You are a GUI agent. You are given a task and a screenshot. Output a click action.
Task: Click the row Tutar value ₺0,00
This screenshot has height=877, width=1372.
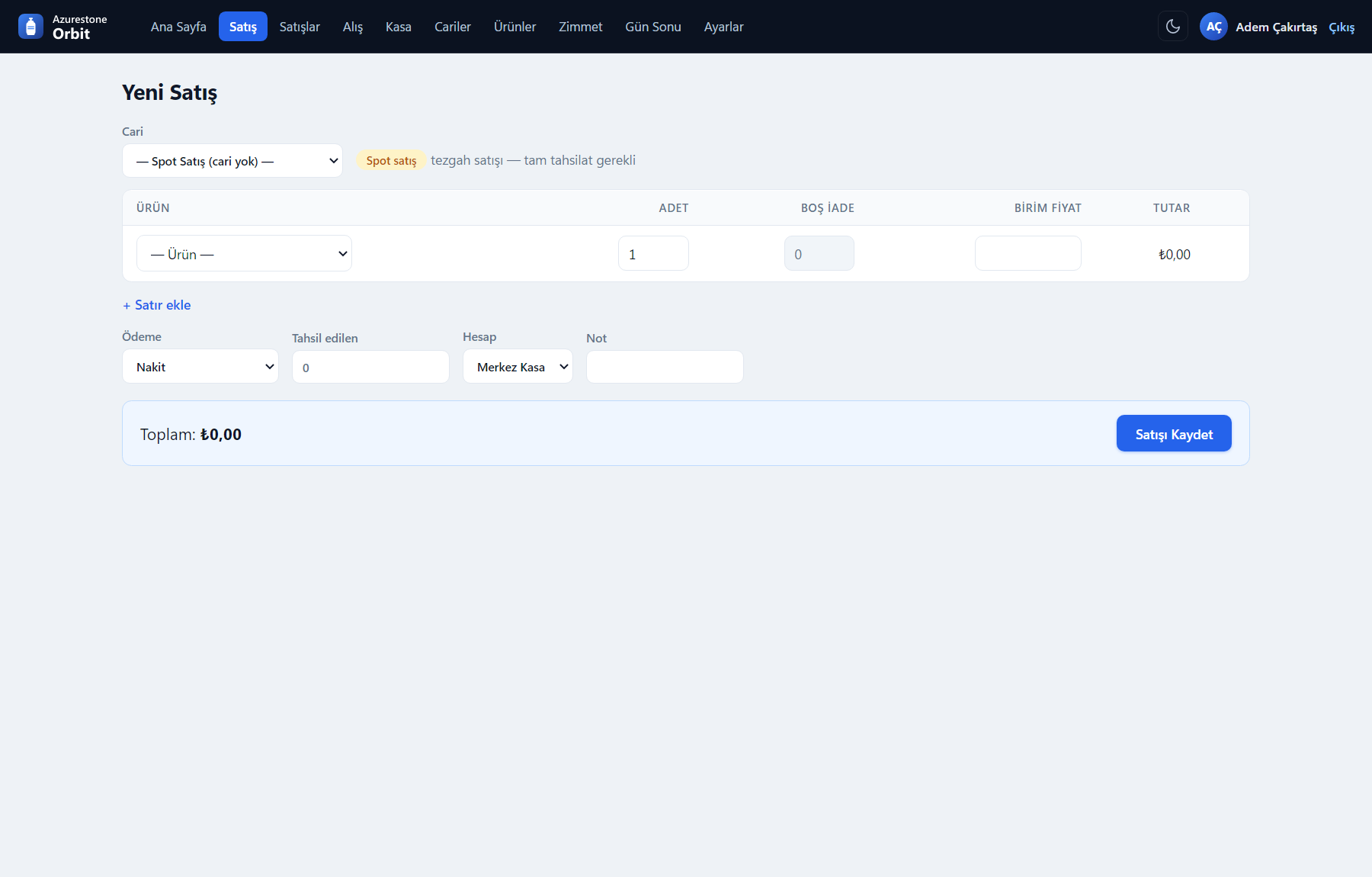1175,255
